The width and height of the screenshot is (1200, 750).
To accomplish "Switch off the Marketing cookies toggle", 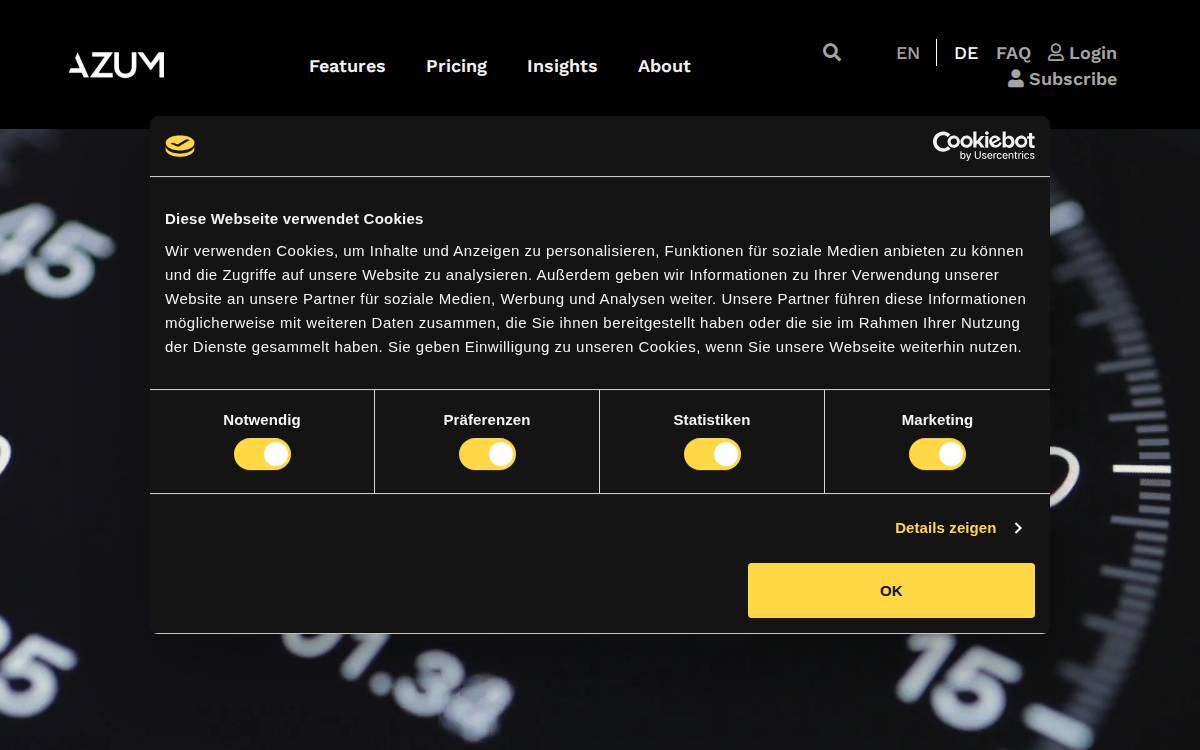I will [x=937, y=454].
